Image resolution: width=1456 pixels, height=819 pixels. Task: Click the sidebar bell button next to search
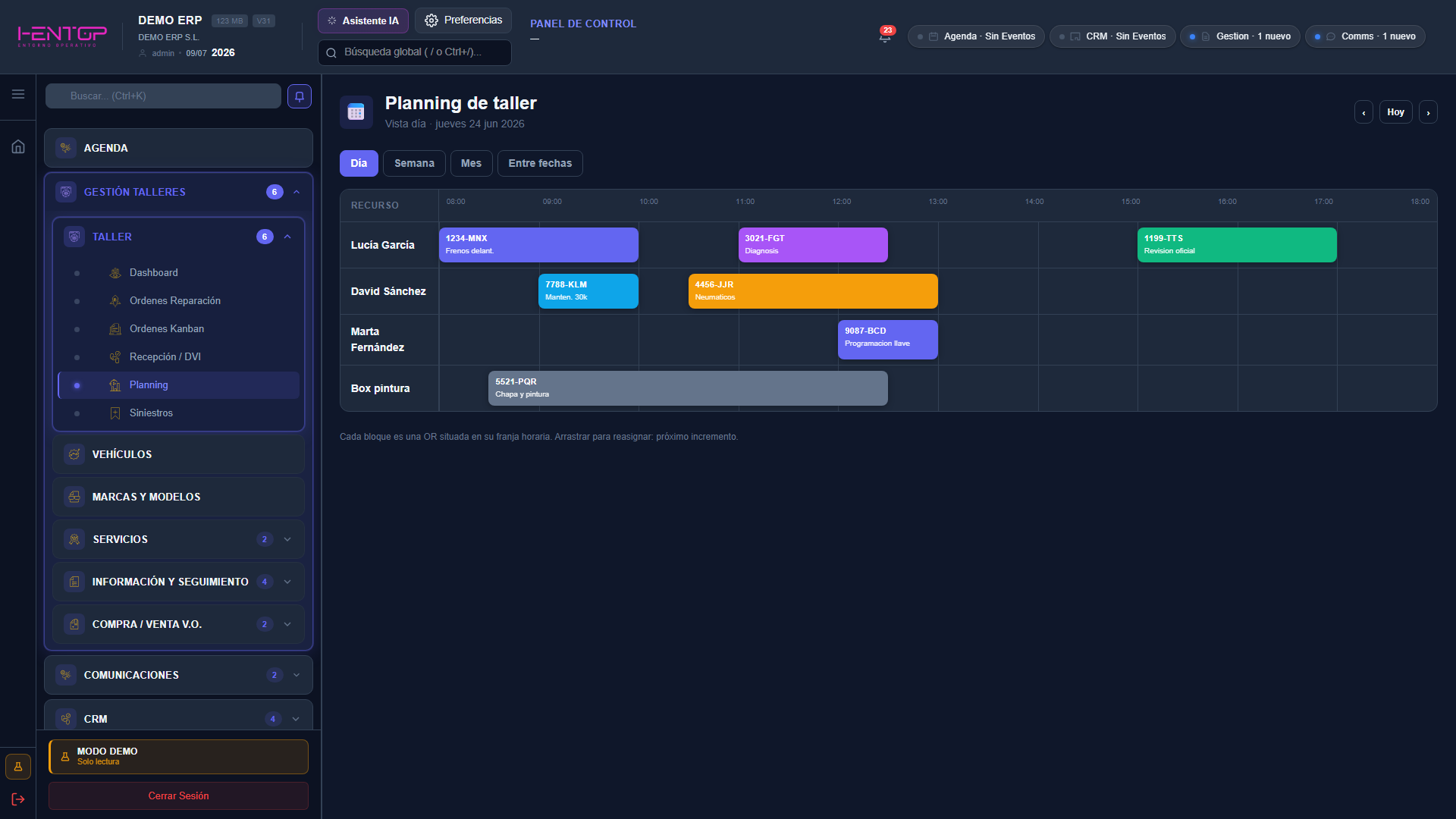pyautogui.click(x=300, y=96)
